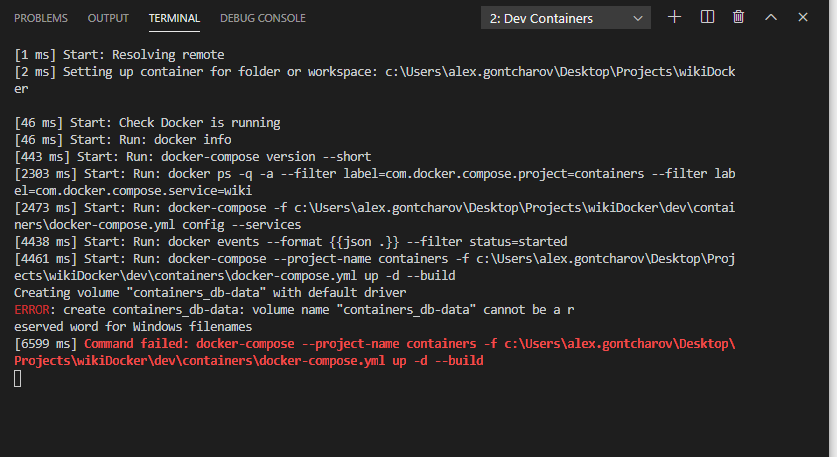Open the '2: Dev Containers' terminal dropdown
This screenshot has width=837, height=457.
pos(565,18)
